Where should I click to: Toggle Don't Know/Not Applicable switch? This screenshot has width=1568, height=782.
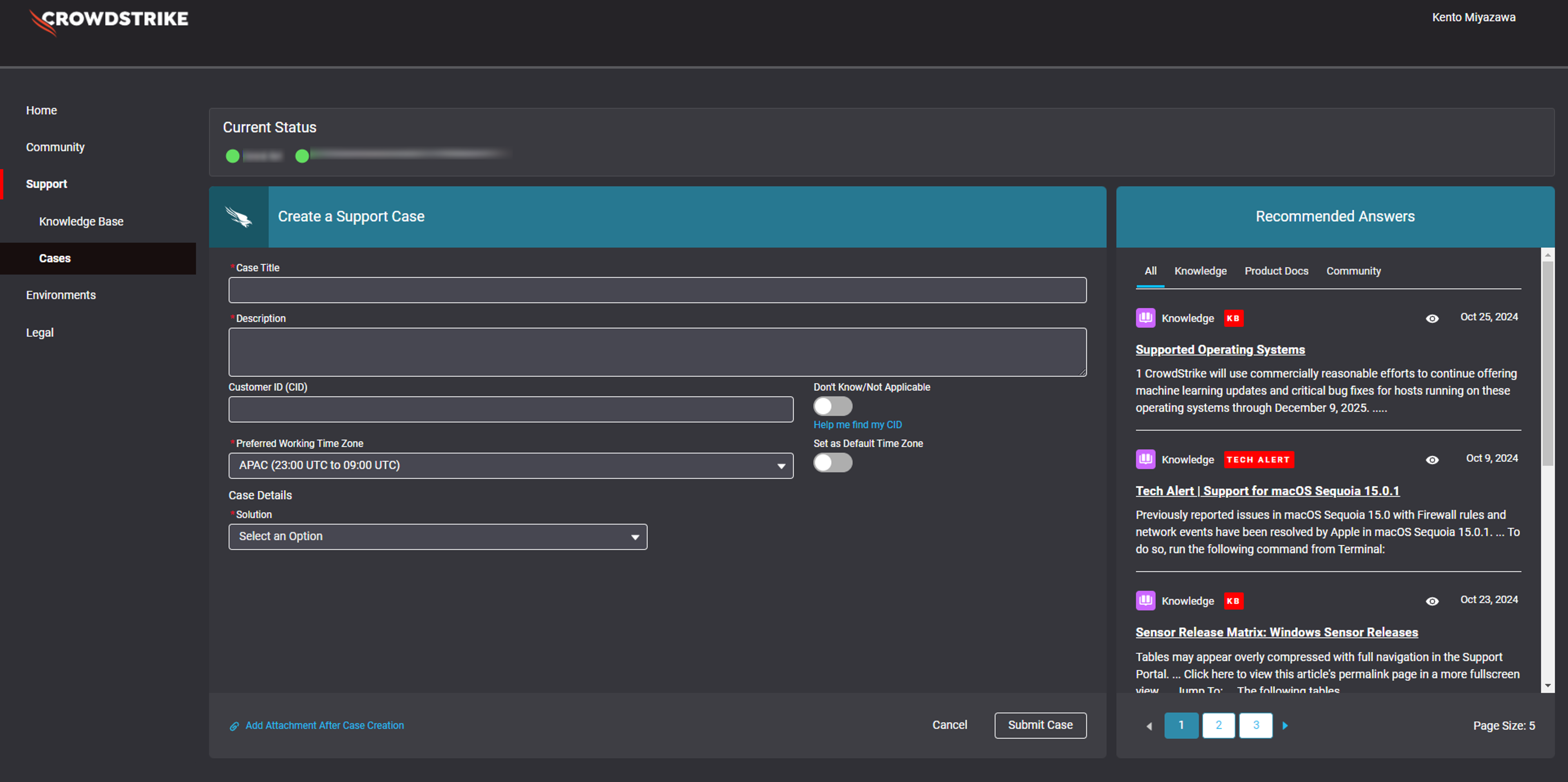[x=833, y=406]
